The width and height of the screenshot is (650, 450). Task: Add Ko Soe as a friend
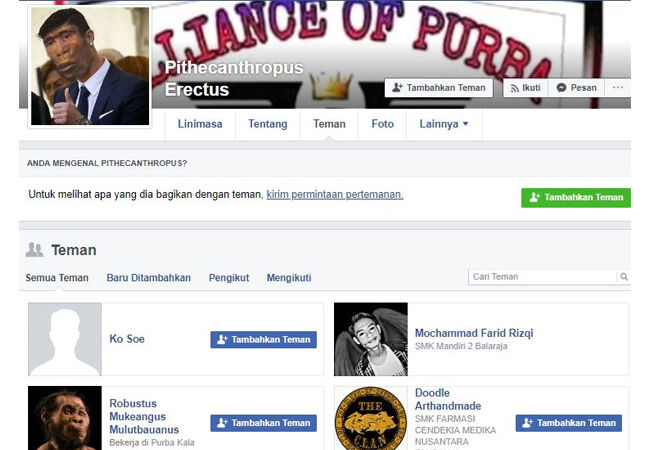(263, 340)
